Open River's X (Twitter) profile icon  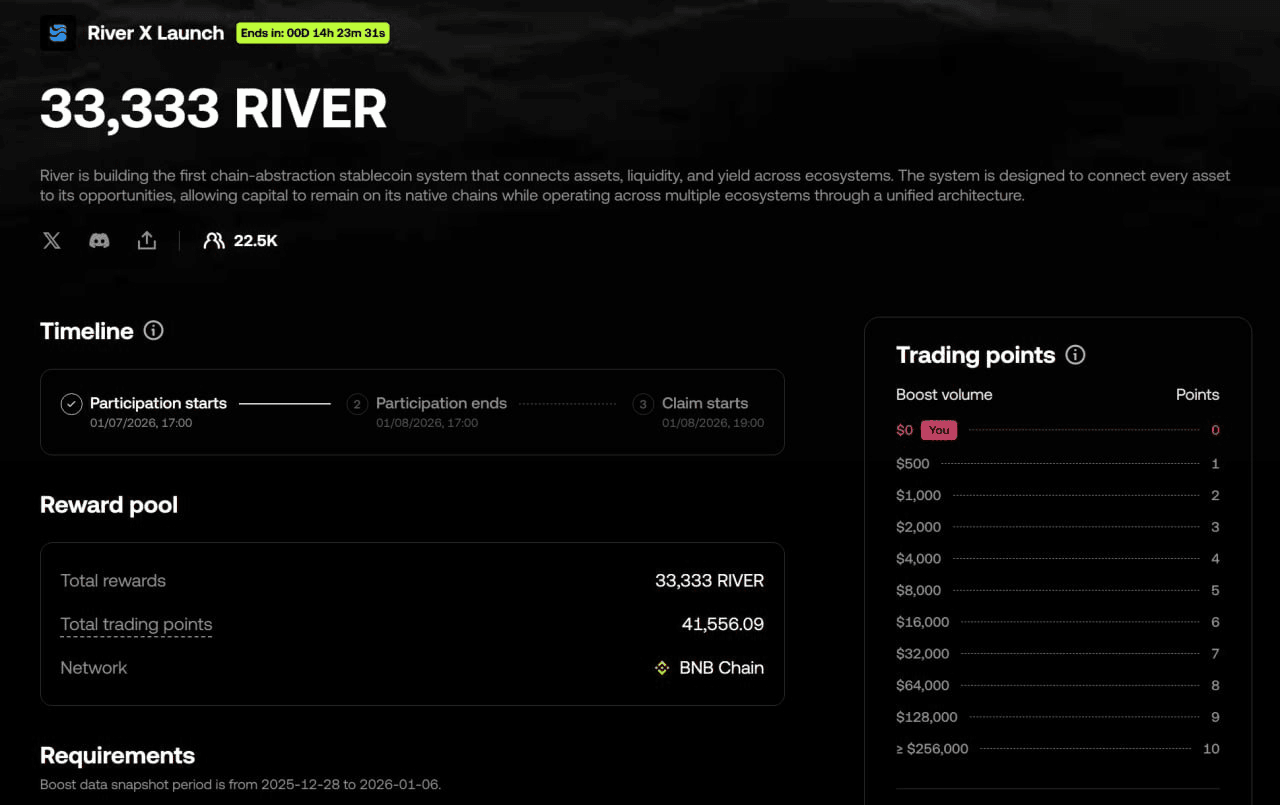[52, 241]
